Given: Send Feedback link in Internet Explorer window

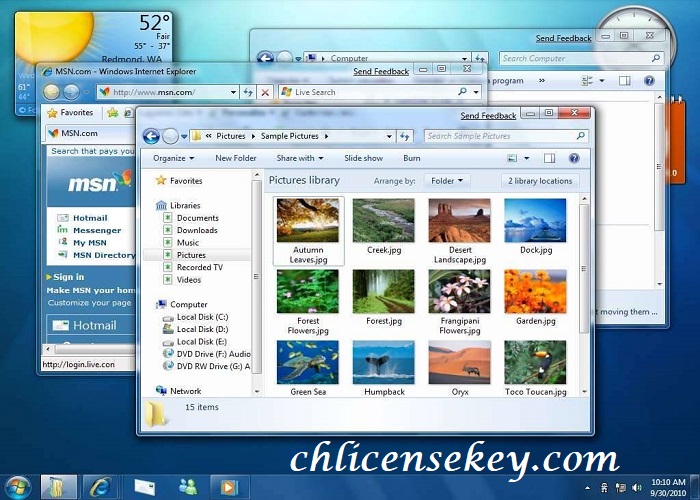Looking at the screenshot, I should 381,71.
